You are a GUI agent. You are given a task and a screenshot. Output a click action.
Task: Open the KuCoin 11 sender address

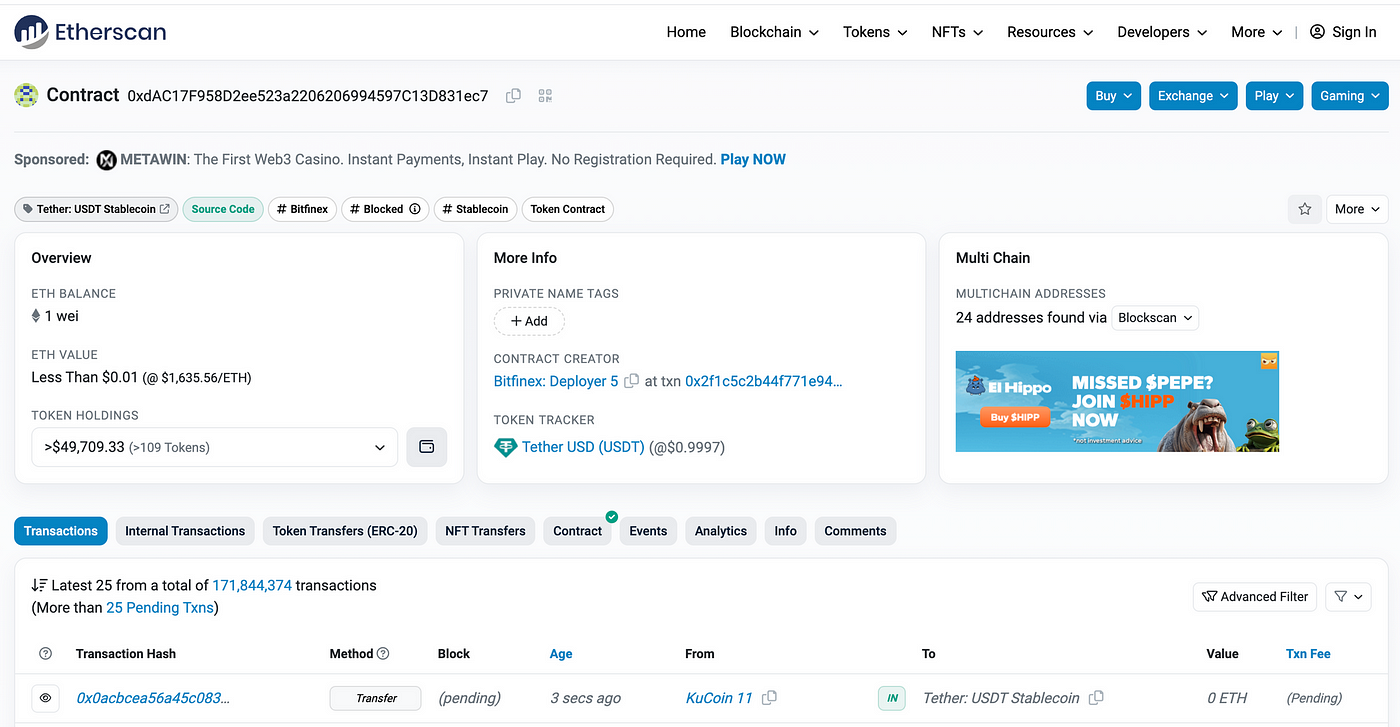[719, 698]
